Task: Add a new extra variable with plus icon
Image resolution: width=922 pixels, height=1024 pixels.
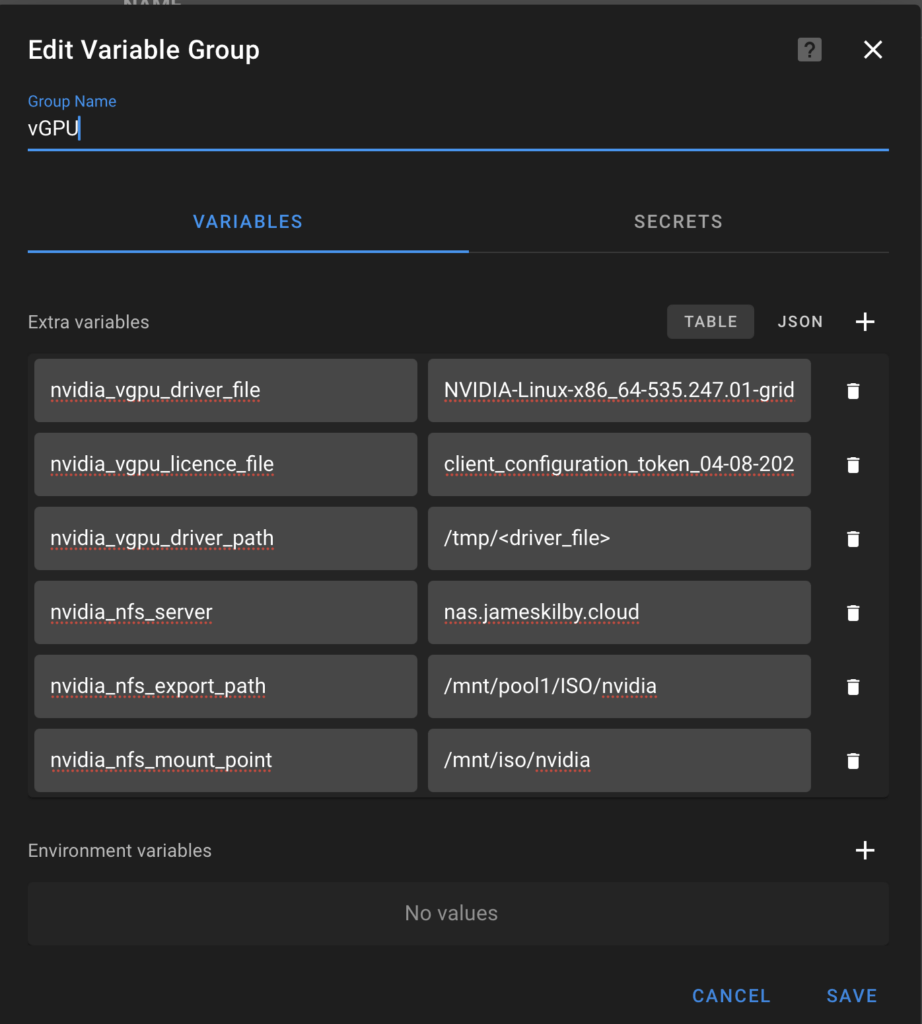Action: coord(864,321)
